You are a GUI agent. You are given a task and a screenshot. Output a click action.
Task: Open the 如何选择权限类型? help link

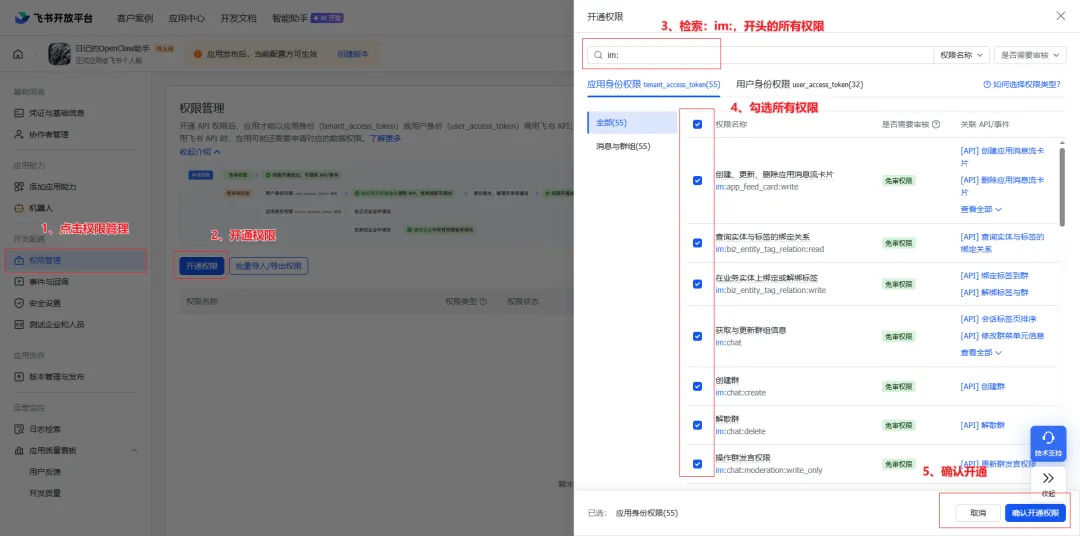click(1023, 85)
